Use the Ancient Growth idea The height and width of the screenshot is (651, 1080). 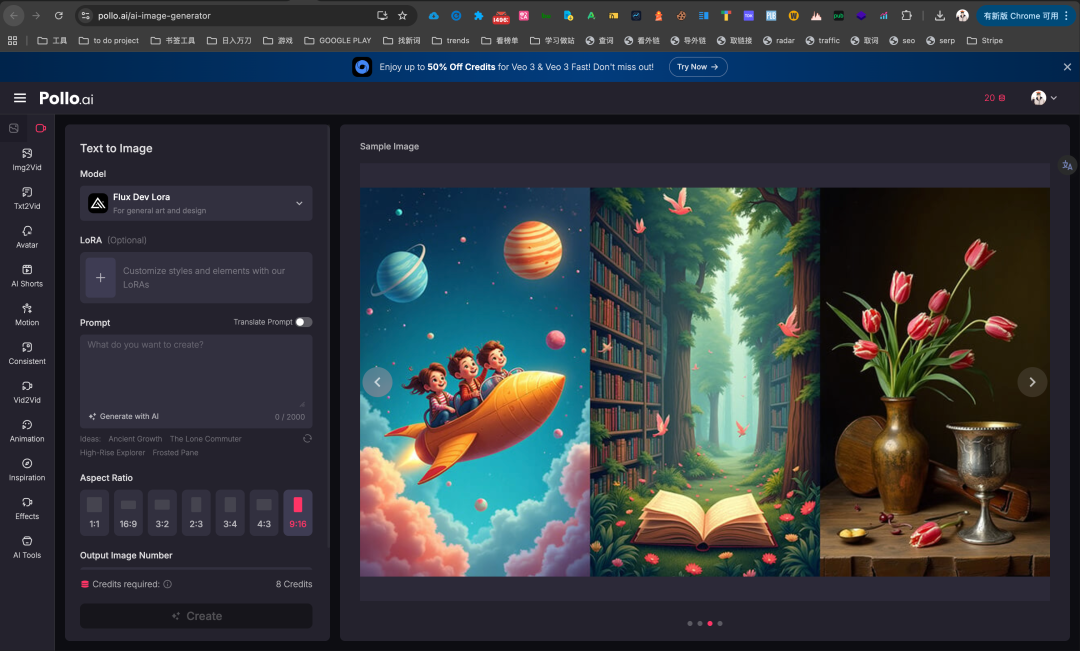pos(135,439)
